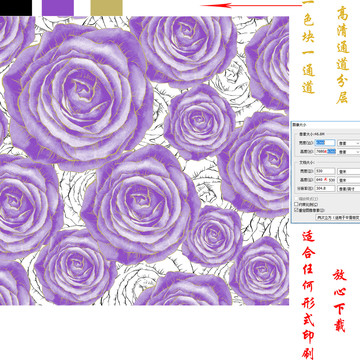Click the purple color swatch
Screen dimensions: 360x360
pyautogui.click(x=58, y=8)
